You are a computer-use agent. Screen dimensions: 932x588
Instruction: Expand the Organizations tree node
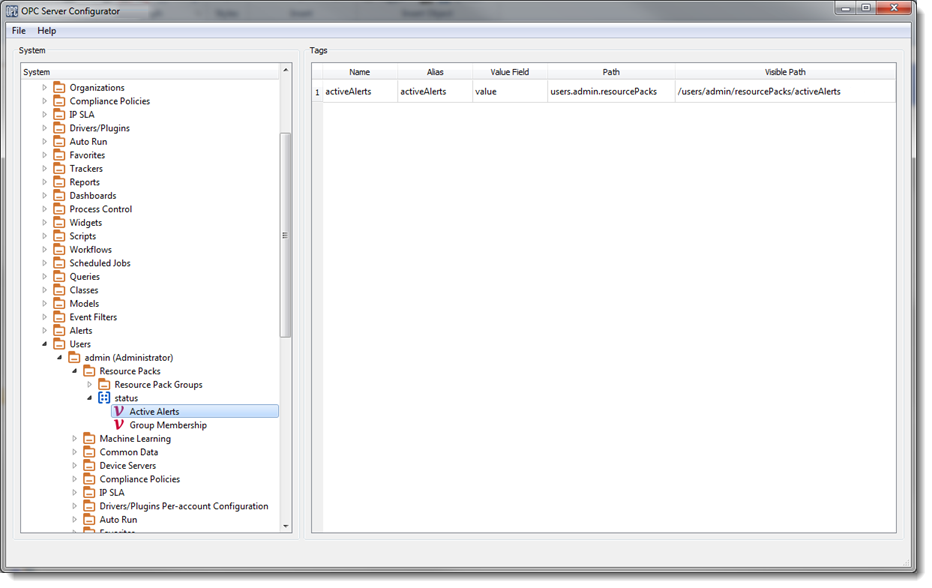44,88
